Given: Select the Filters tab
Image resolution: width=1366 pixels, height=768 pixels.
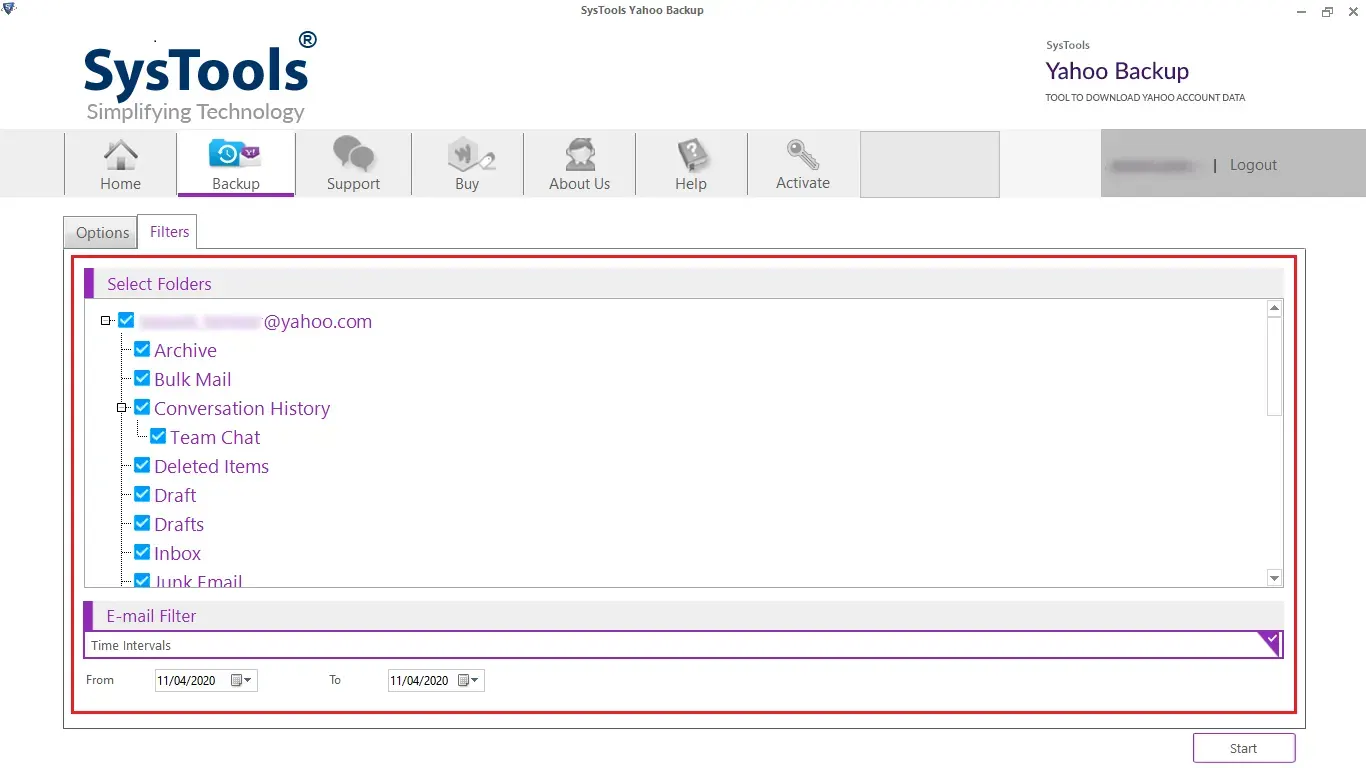Looking at the screenshot, I should click(x=169, y=232).
